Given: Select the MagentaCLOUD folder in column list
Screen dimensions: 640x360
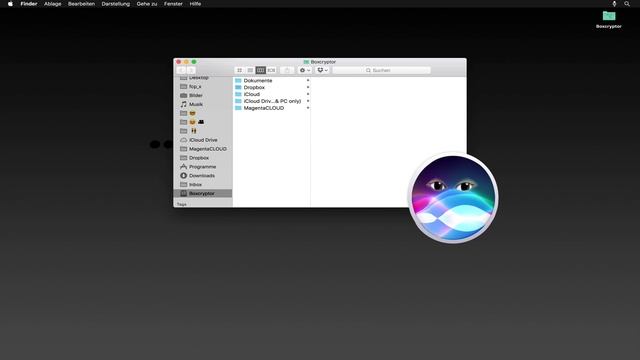Looking at the screenshot, I should click(271, 108).
